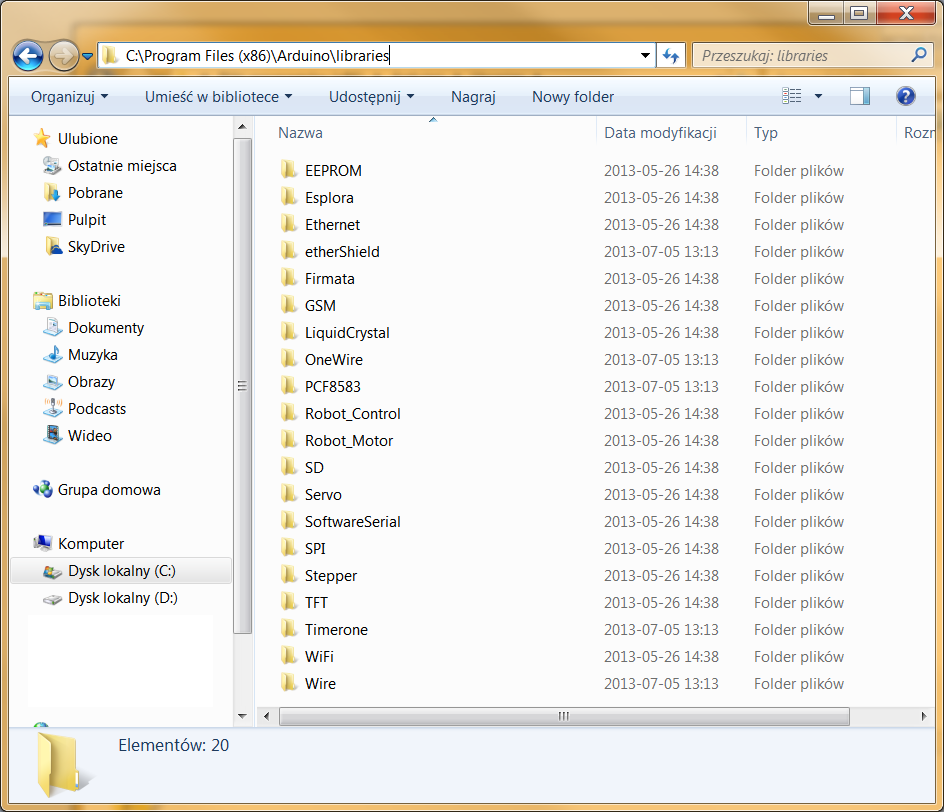Select the Robot_Motor folder icon
Screen dimensions: 944x812
click(289, 441)
